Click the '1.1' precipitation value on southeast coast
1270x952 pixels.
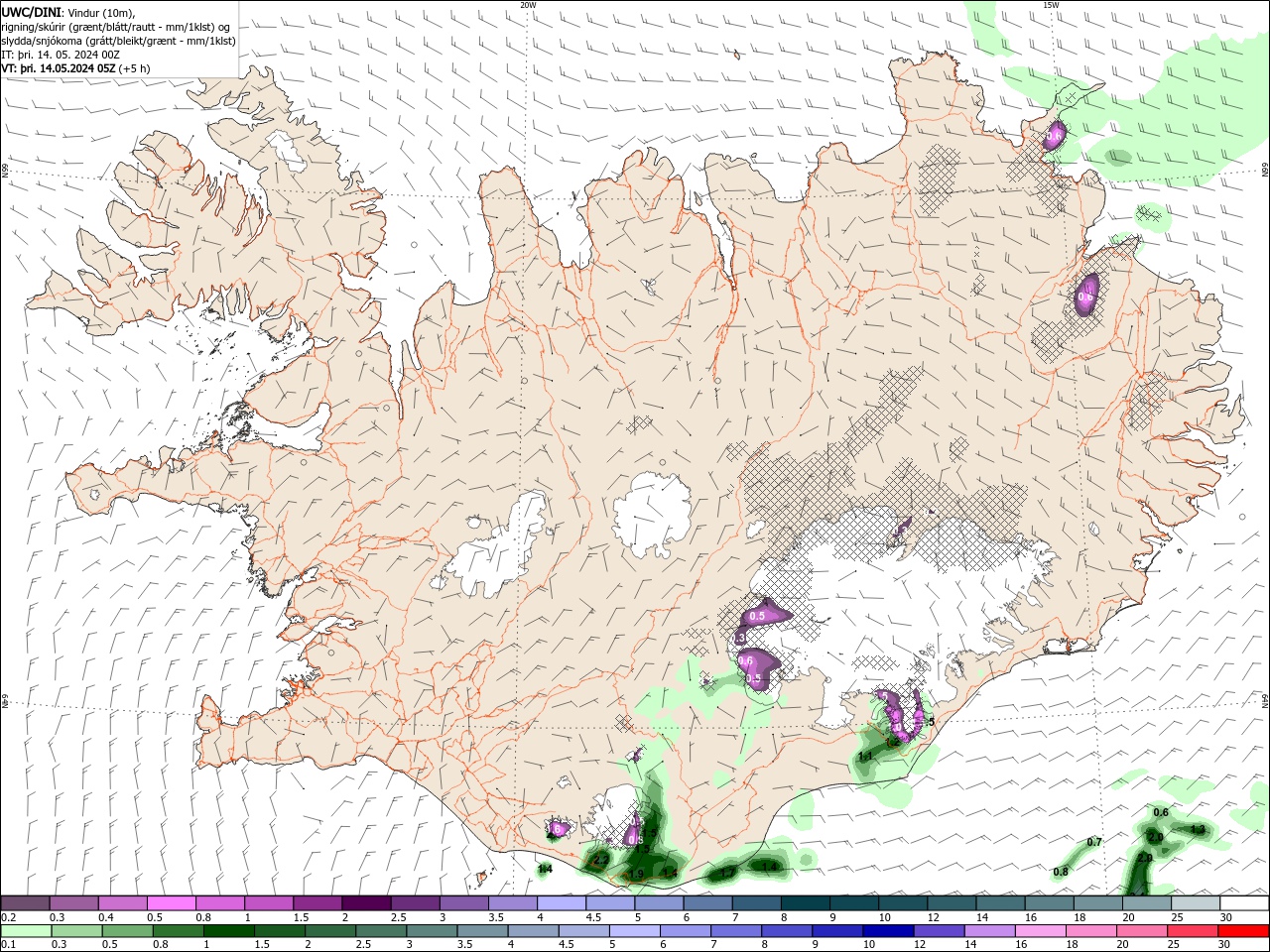[x=865, y=757]
